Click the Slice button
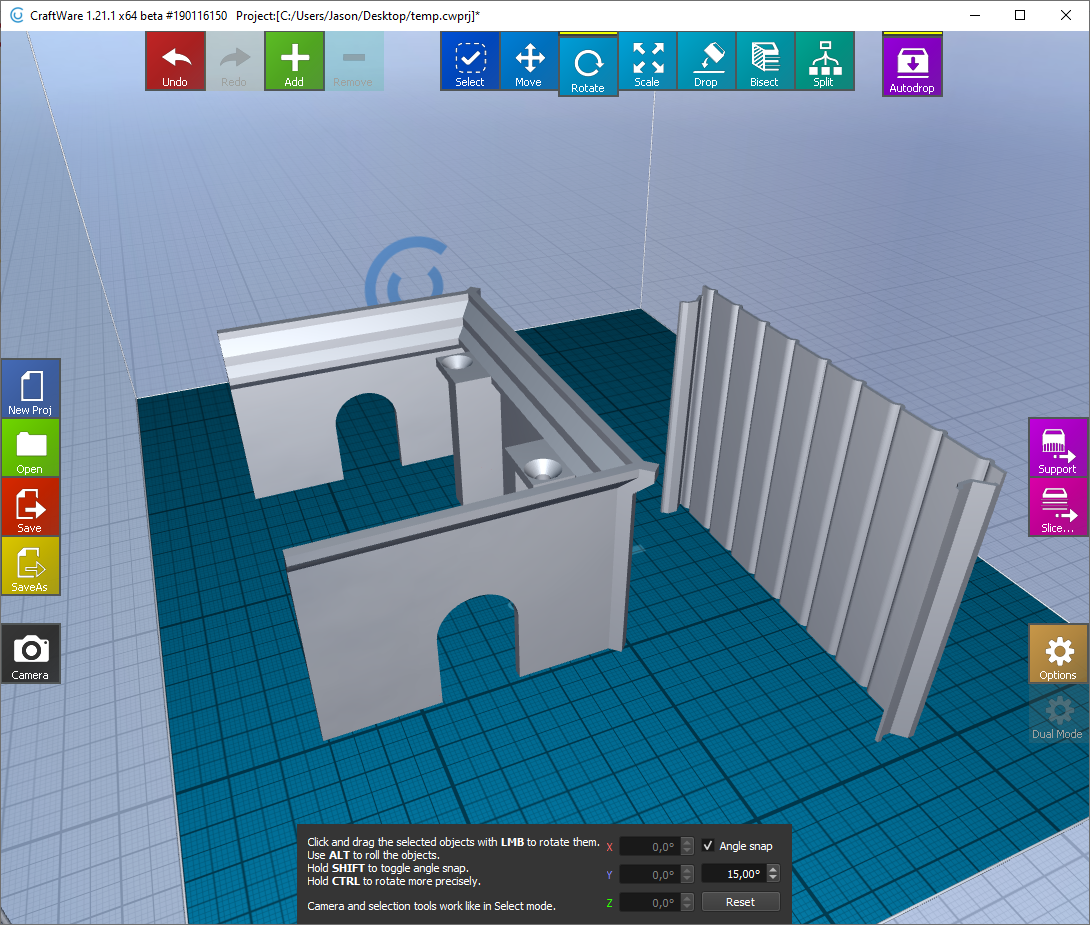Viewport: 1090px width, 925px height. 1058,507
